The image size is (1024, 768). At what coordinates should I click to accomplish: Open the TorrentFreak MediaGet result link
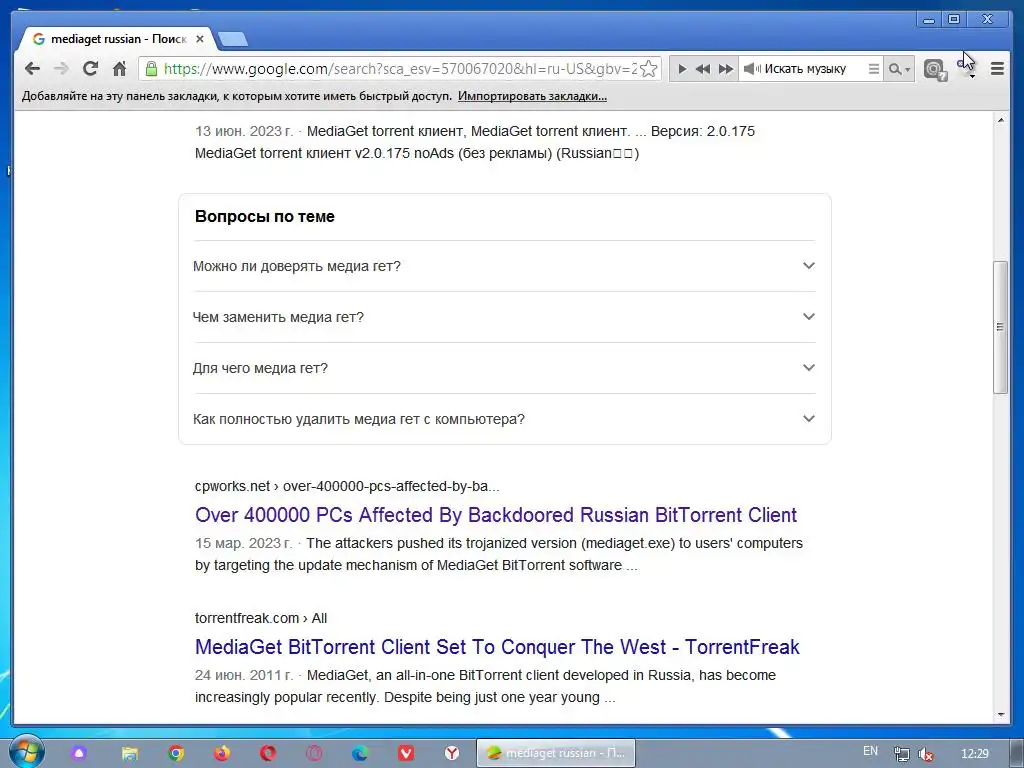[x=497, y=647]
